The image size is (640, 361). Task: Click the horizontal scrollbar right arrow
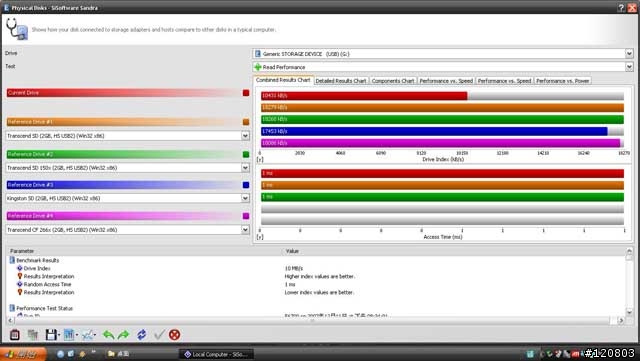(621, 321)
